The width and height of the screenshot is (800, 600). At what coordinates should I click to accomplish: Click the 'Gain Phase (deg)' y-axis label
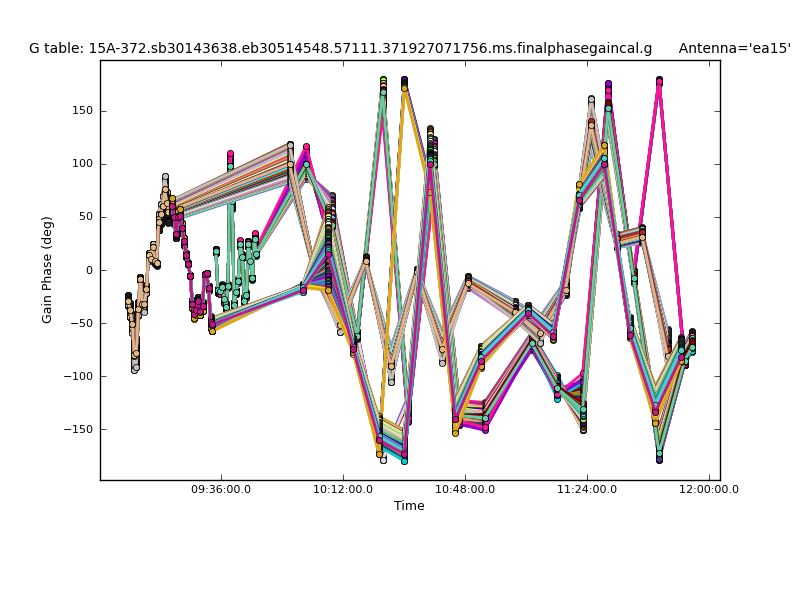(47, 270)
